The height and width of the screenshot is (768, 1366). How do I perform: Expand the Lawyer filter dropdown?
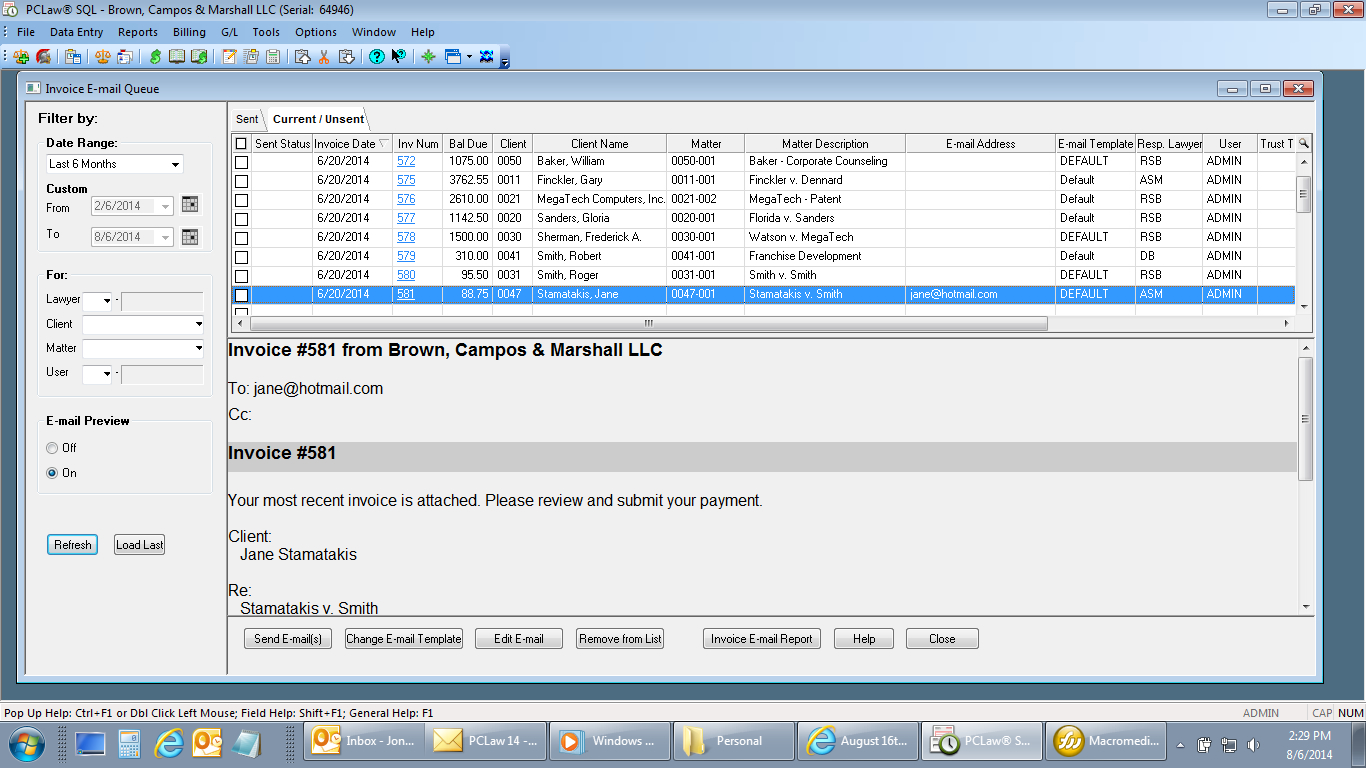pos(107,301)
